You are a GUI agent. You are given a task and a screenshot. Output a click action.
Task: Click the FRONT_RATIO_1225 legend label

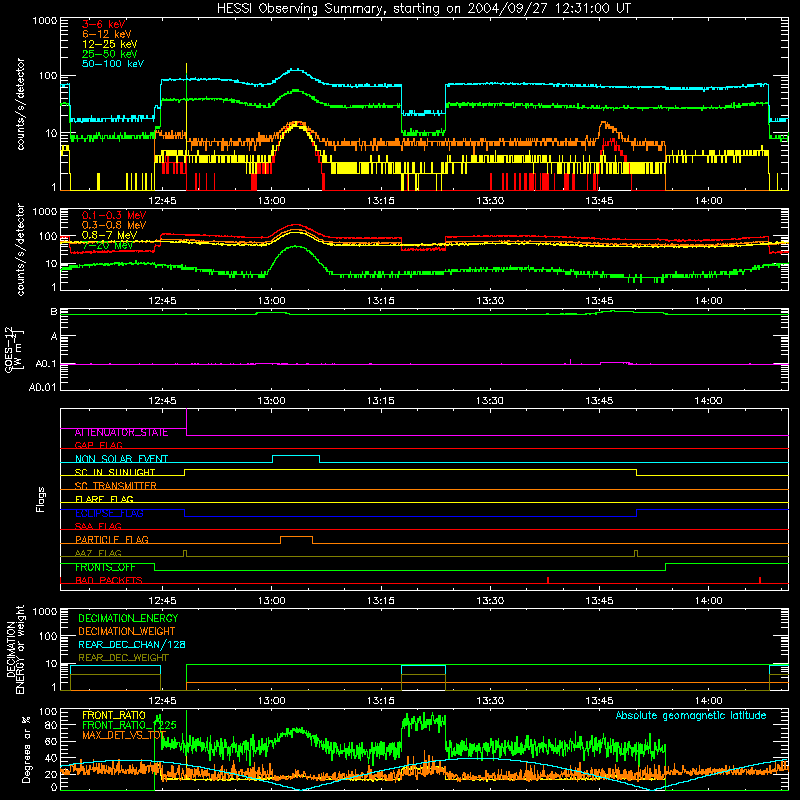click(130, 725)
